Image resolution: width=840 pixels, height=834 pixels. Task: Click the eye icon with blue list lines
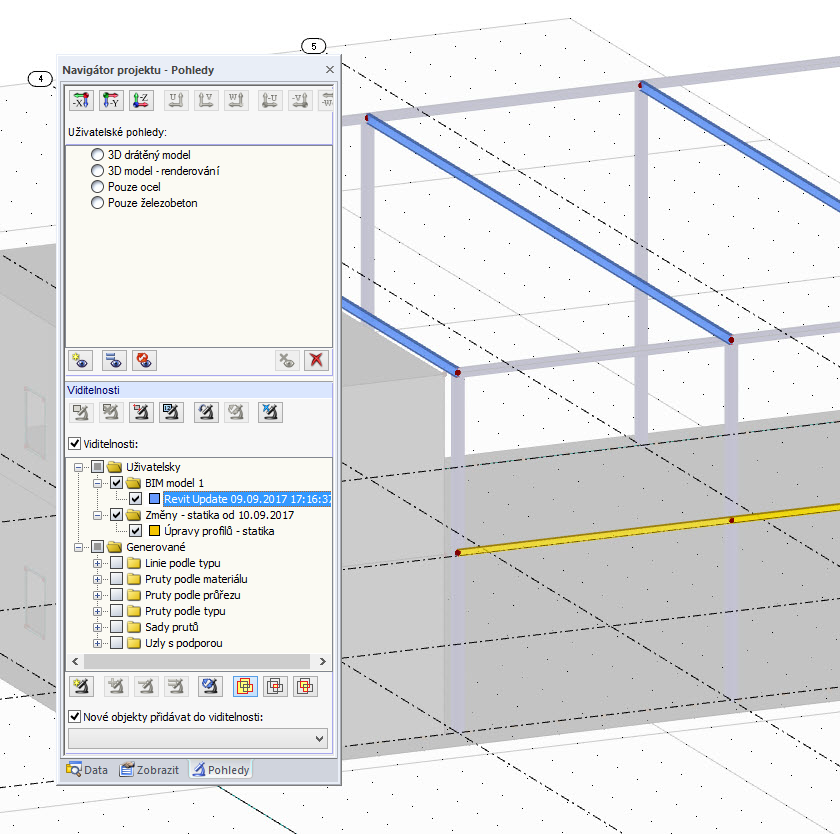click(x=114, y=360)
